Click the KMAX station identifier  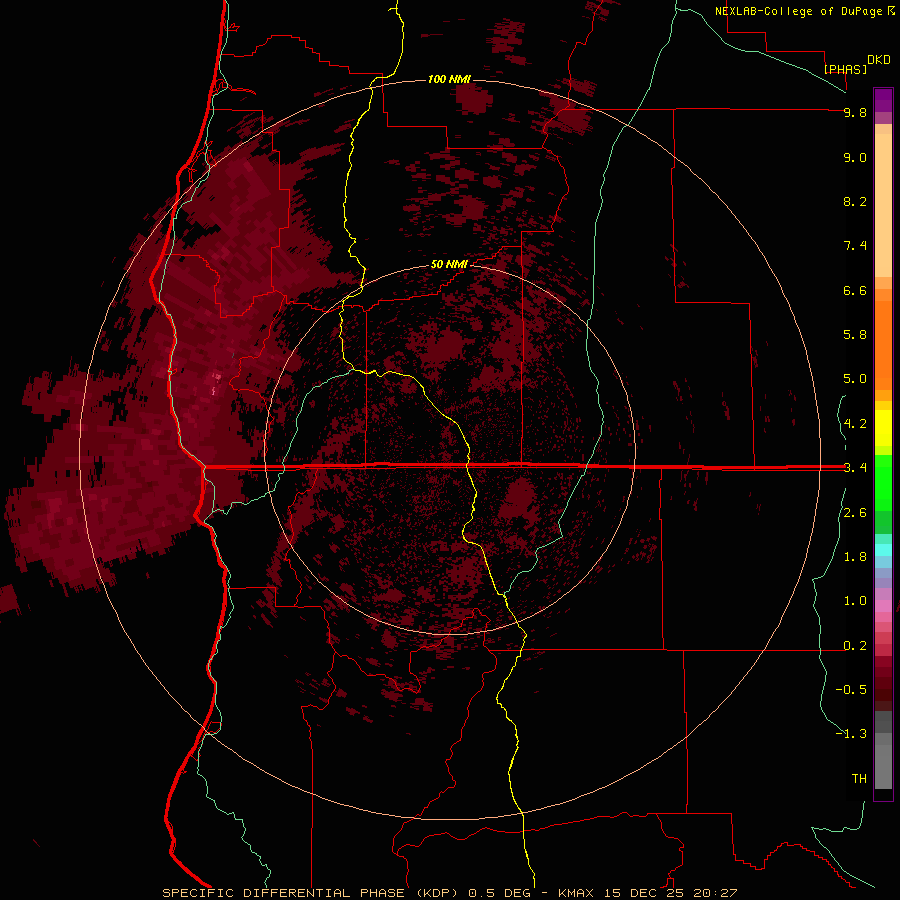click(x=578, y=893)
